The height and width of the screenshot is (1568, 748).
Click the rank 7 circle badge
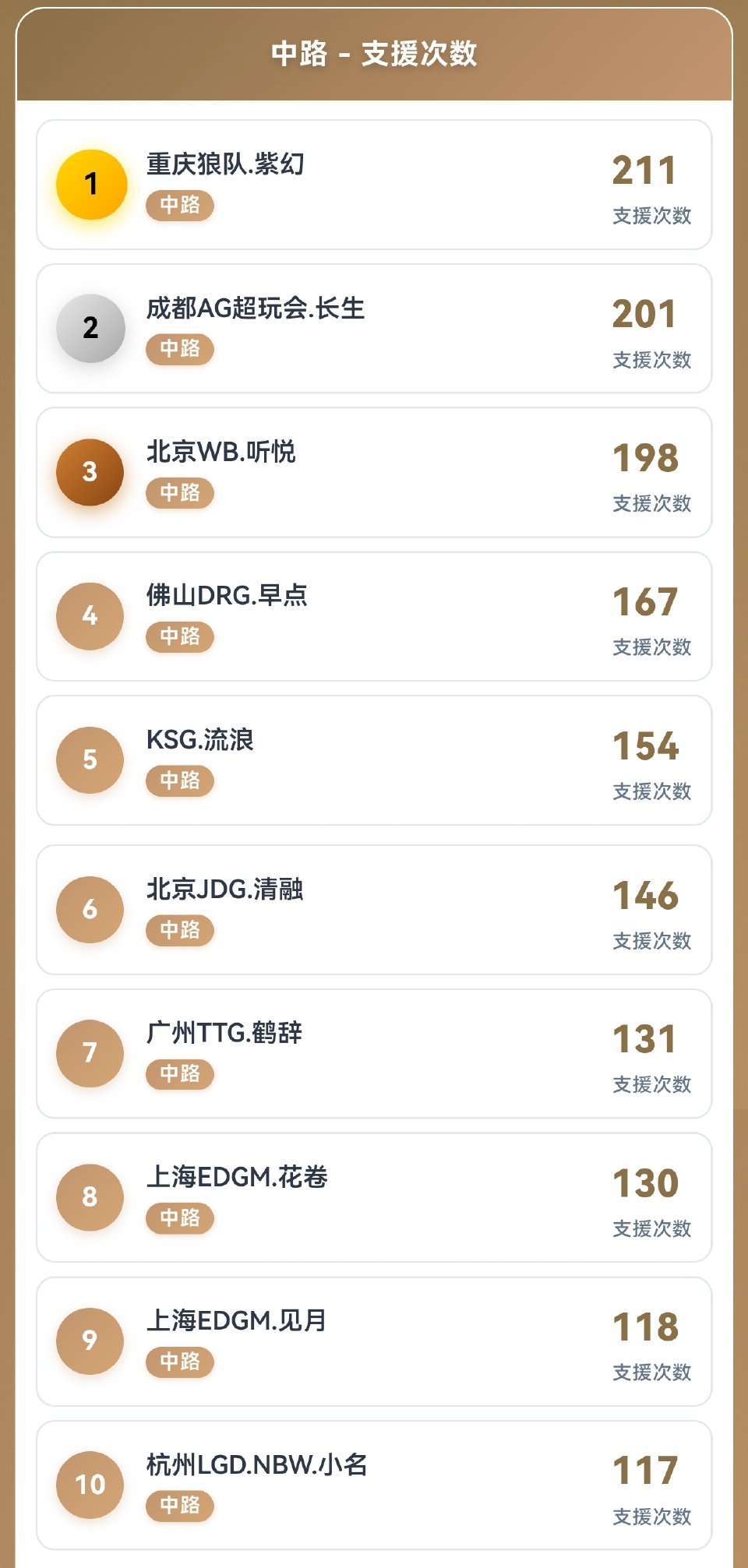point(90,1053)
